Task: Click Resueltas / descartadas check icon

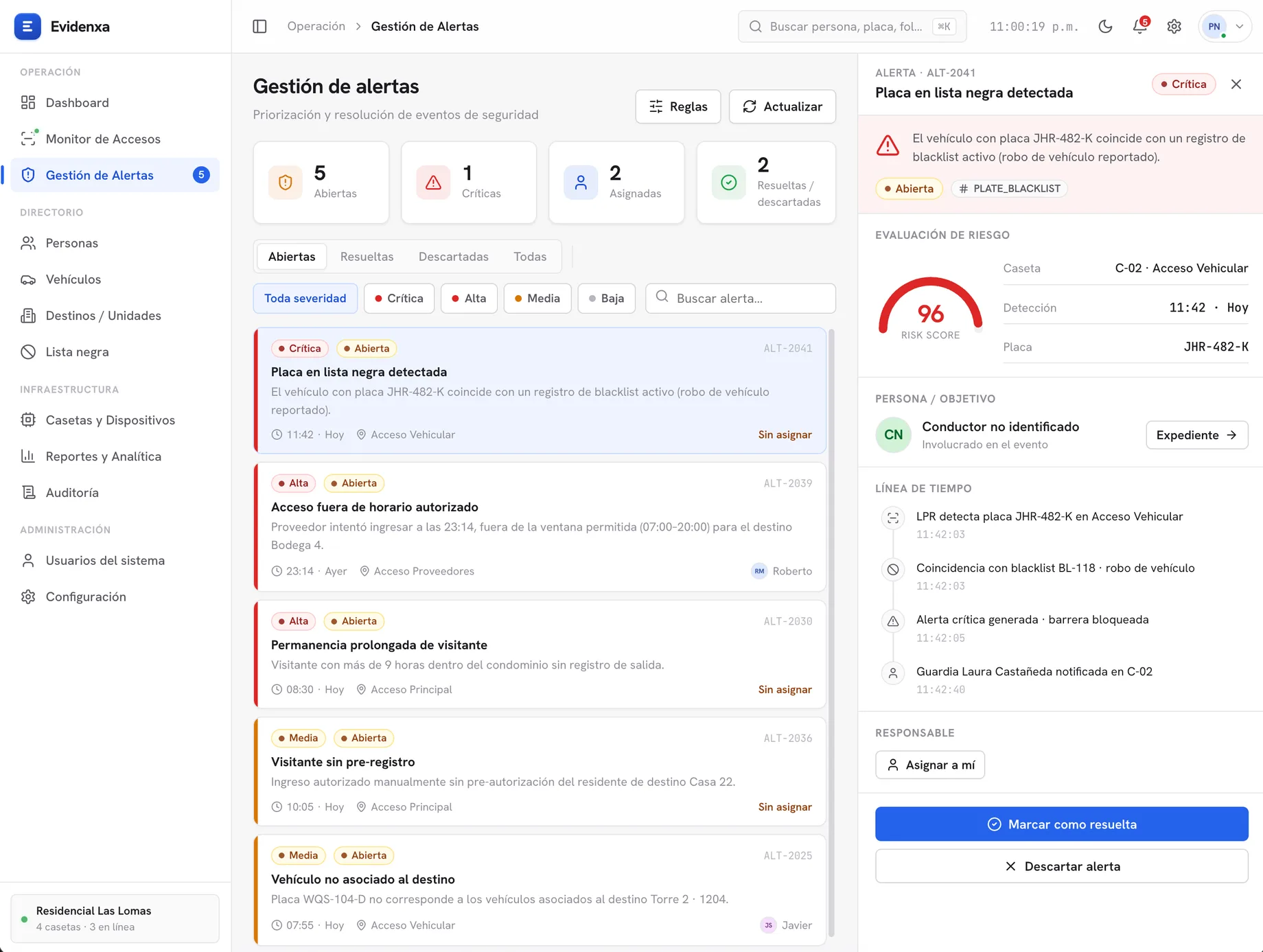Action: point(729,183)
